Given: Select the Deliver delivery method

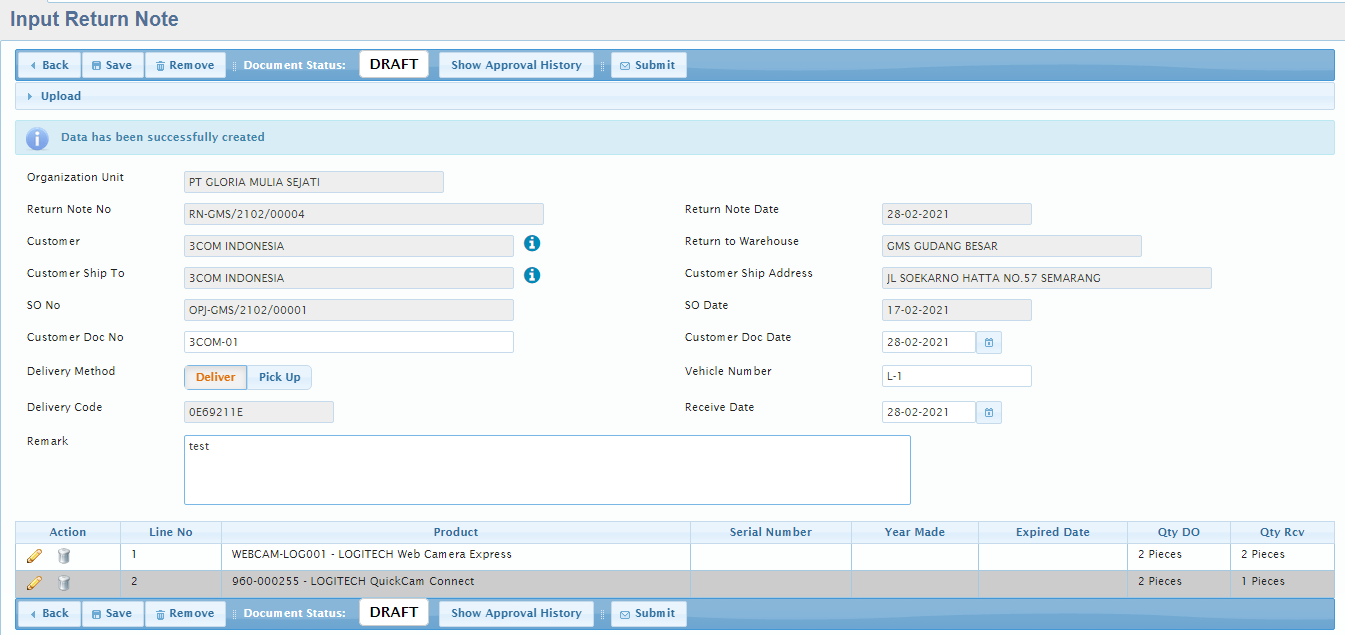Looking at the screenshot, I should coord(215,377).
